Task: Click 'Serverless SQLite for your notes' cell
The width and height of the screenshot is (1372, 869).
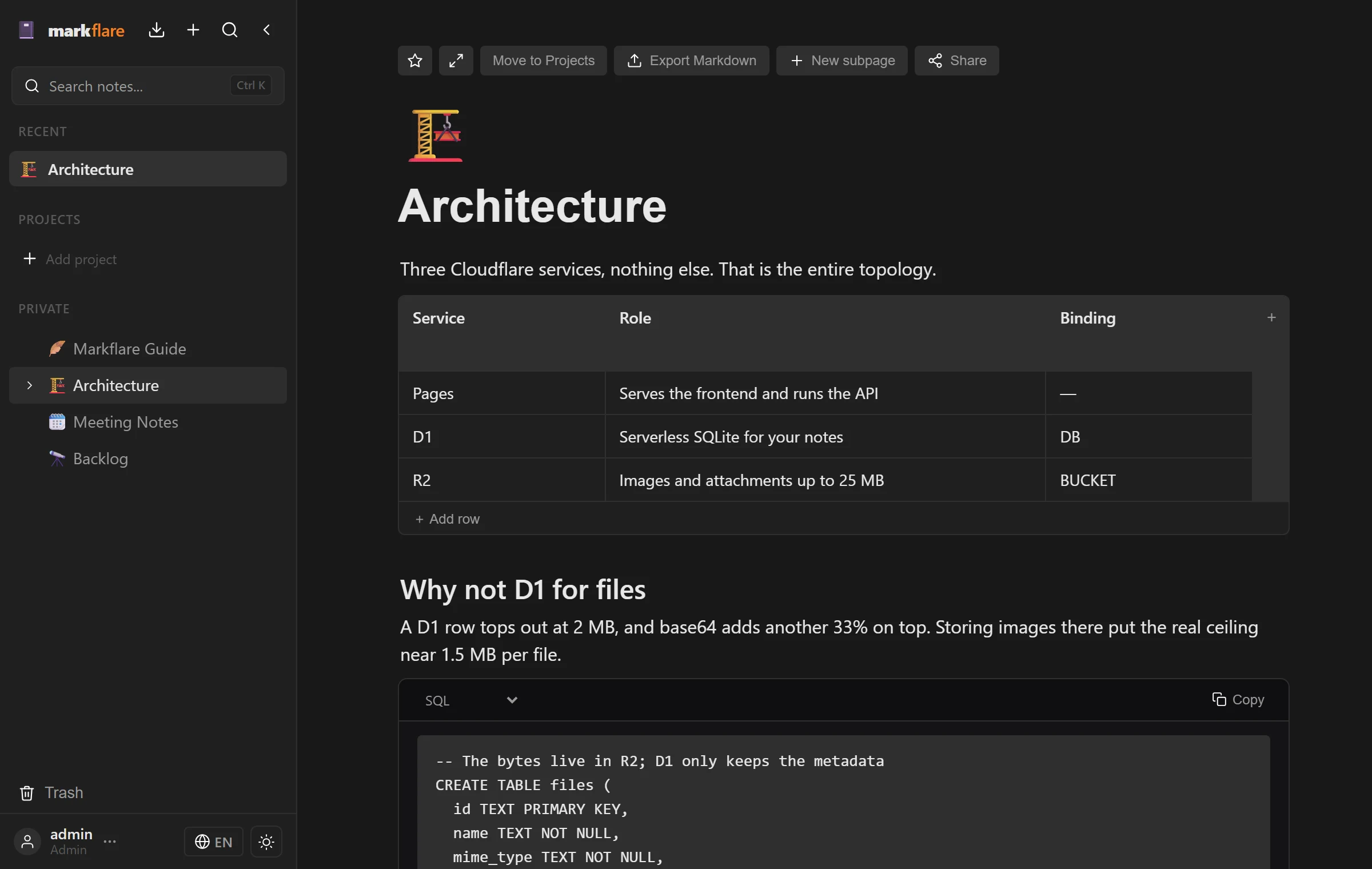Action: click(x=825, y=437)
